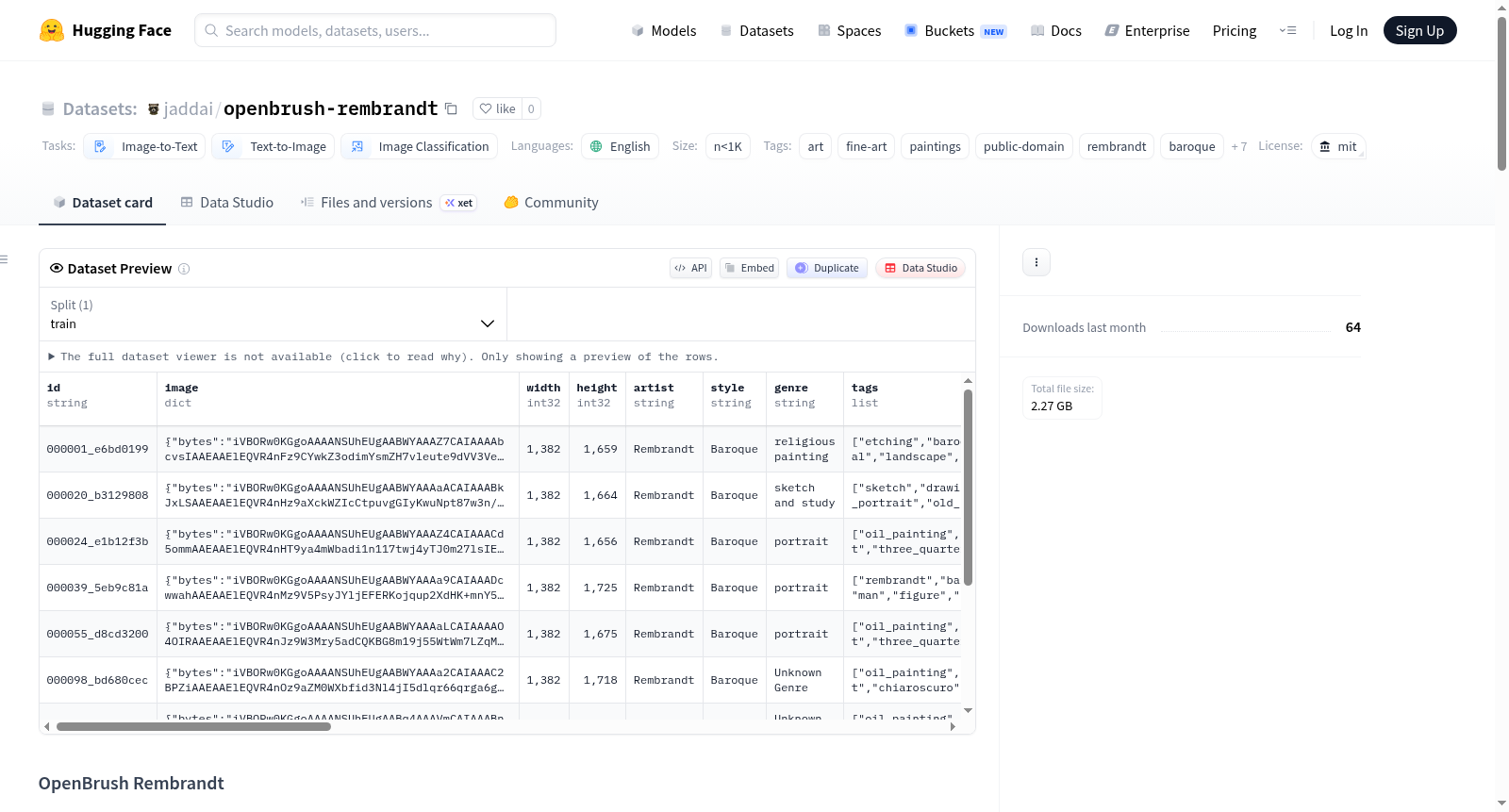Open Buckets in the navigation bar
Image resolution: width=1509 pixels, height=812 pixels.
pyautogui.click(x=955, y=31)
